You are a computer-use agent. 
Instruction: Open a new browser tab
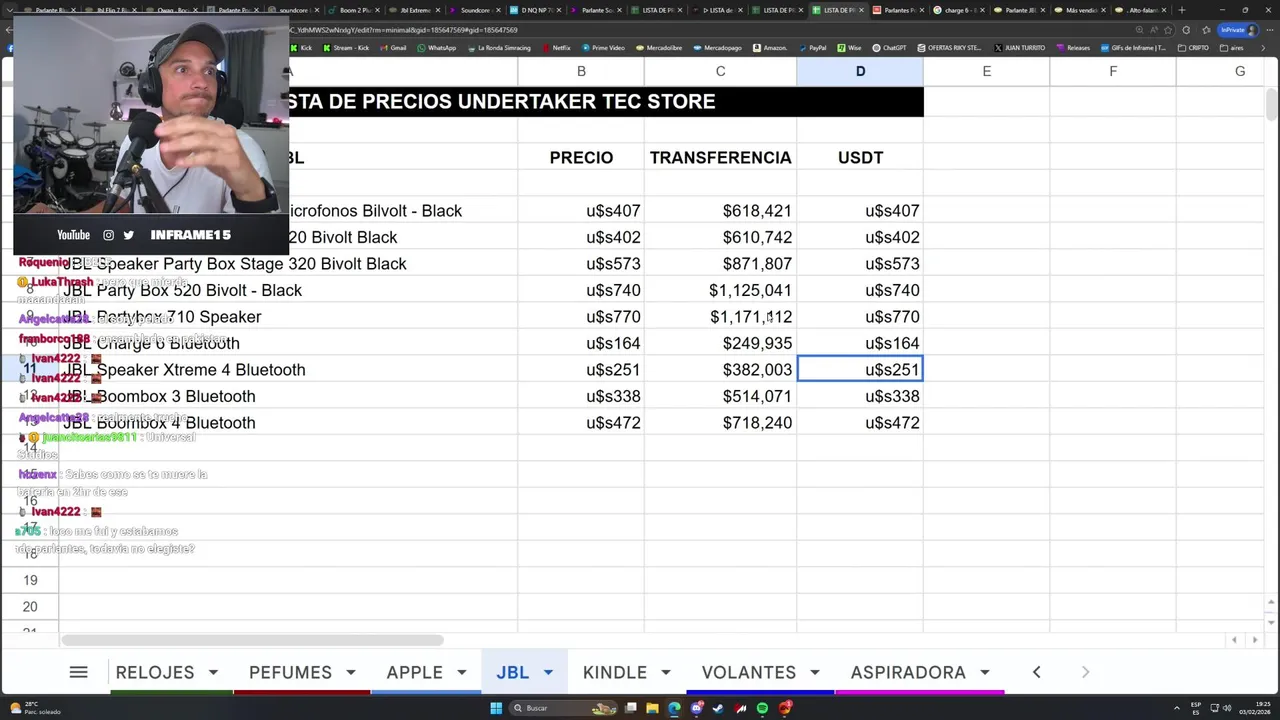coord(1181,10)
